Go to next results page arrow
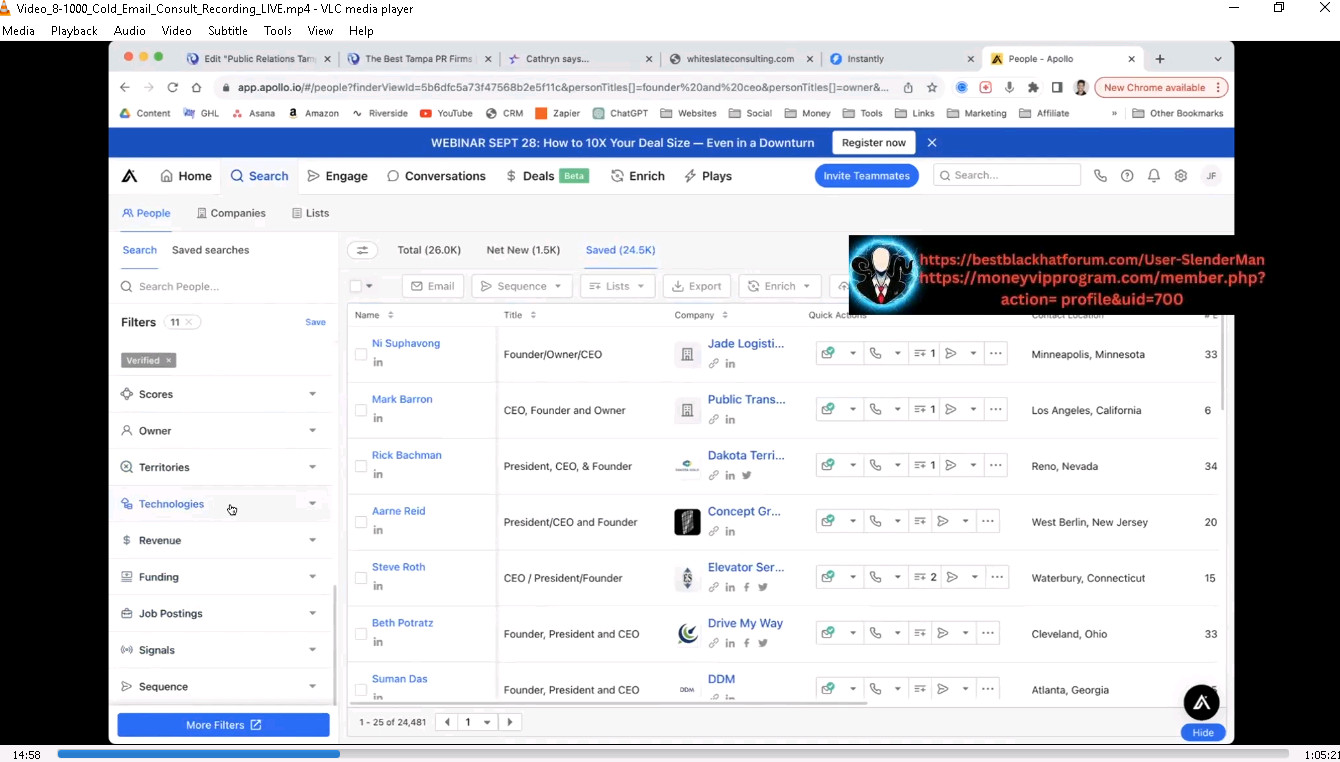 point(510,722)
